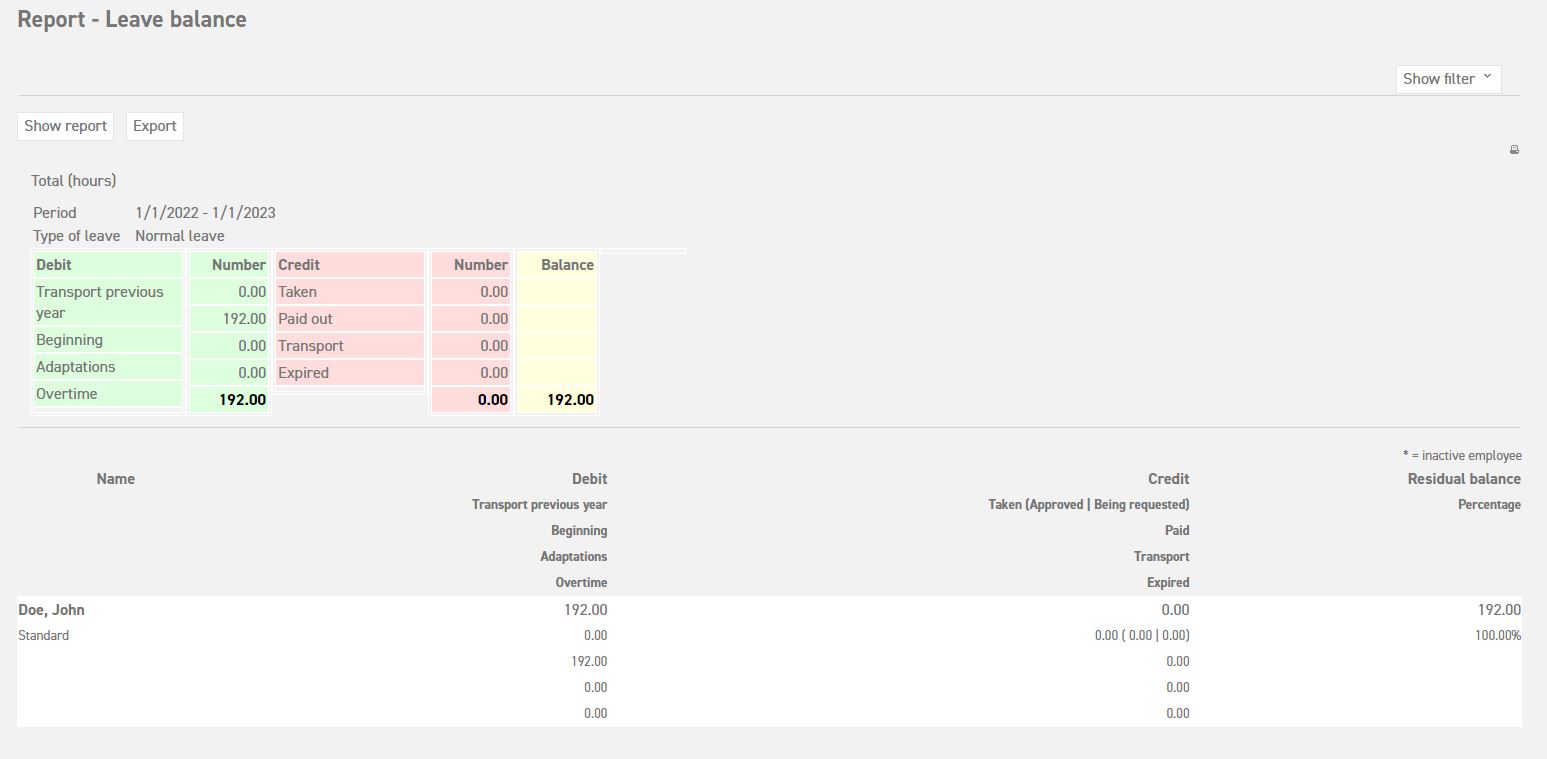Click the small printer icon
Viewport: 1547px width, 759px height.
[1514, 150]
